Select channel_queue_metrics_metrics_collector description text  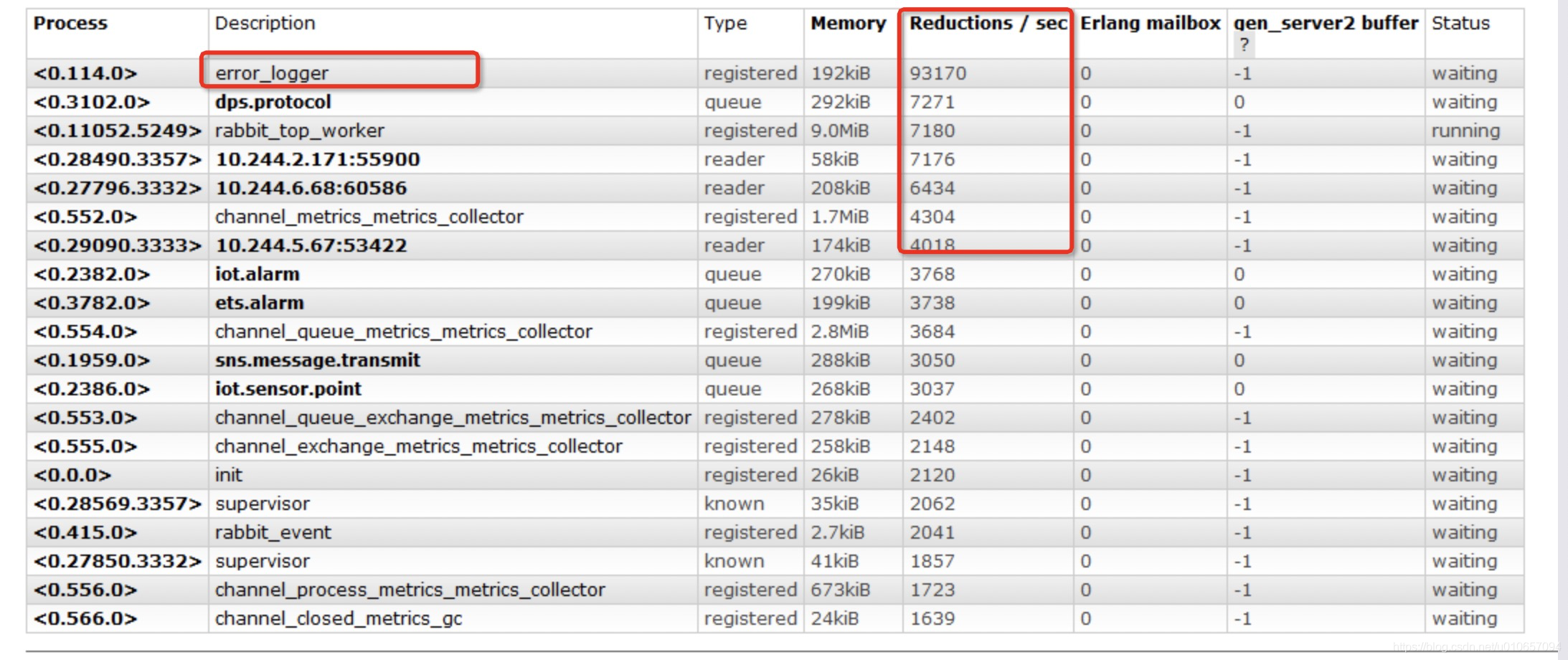click(404, 331)
